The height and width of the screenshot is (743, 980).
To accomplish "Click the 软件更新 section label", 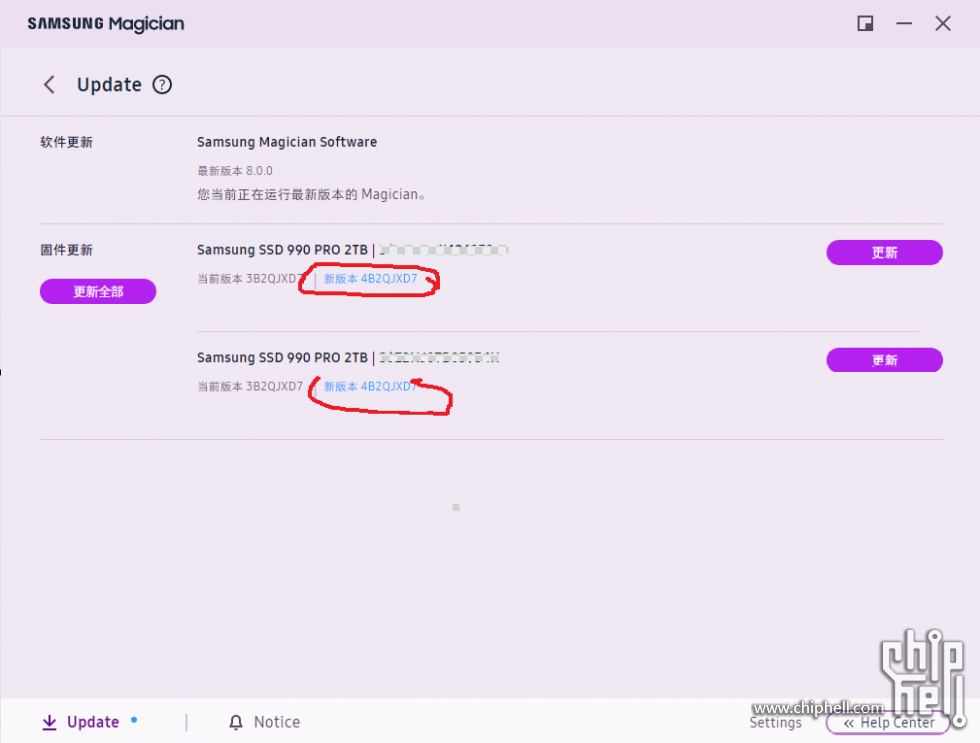I will coord(66,142).
